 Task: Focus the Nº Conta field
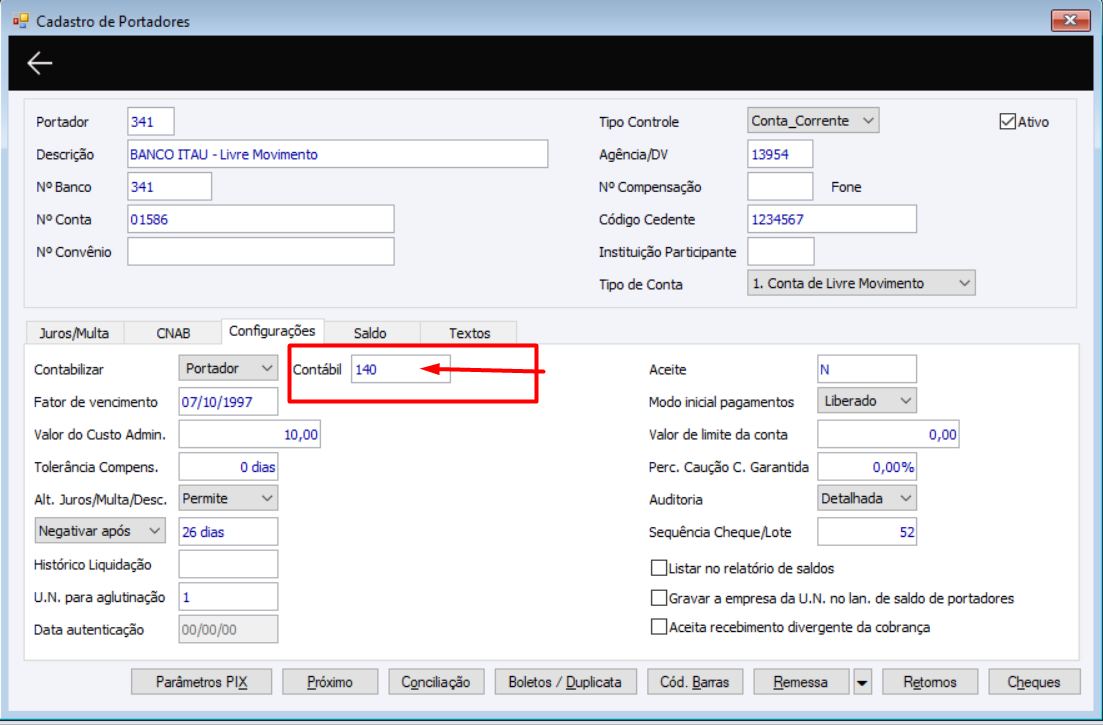click(261, 219)
